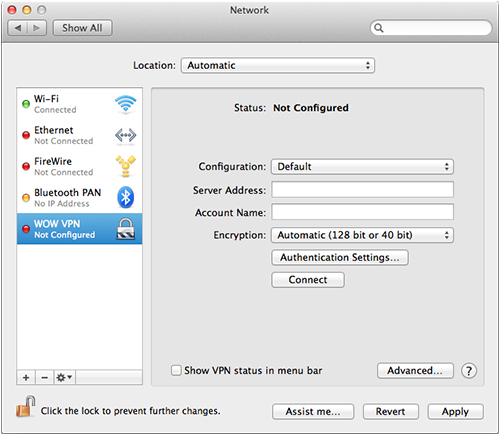Screen dimensions: 500x435
Task: Click the WOW VPN padlock icon
Action: coord(126,229)
